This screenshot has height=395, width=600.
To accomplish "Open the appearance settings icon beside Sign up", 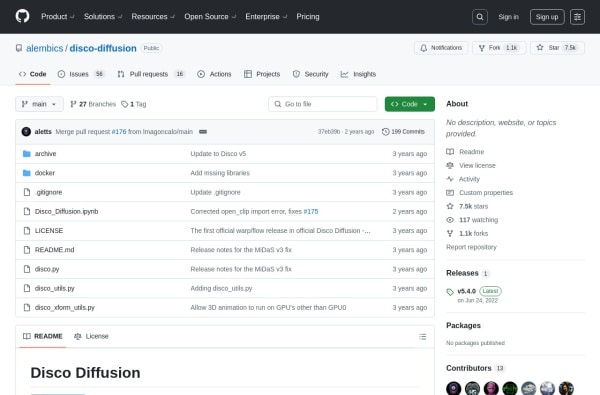I will (x=577, y=17).
